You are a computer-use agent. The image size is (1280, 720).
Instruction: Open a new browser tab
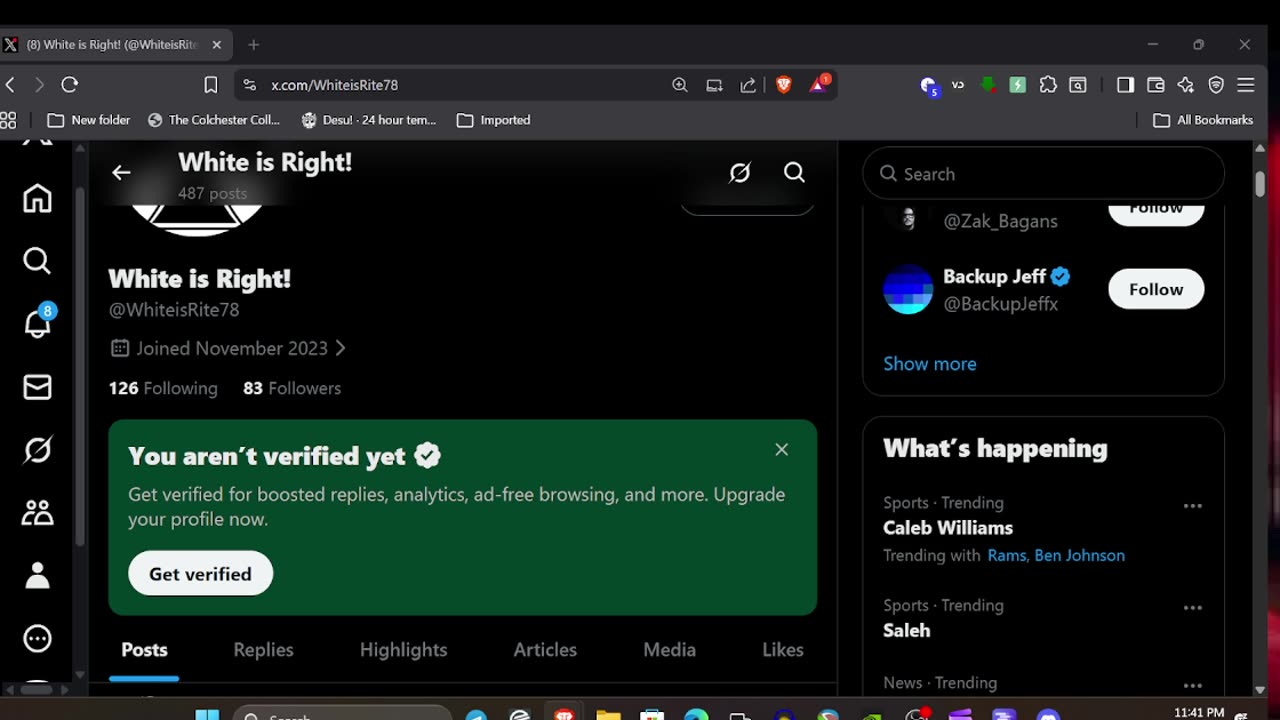[x=253, y=45]
